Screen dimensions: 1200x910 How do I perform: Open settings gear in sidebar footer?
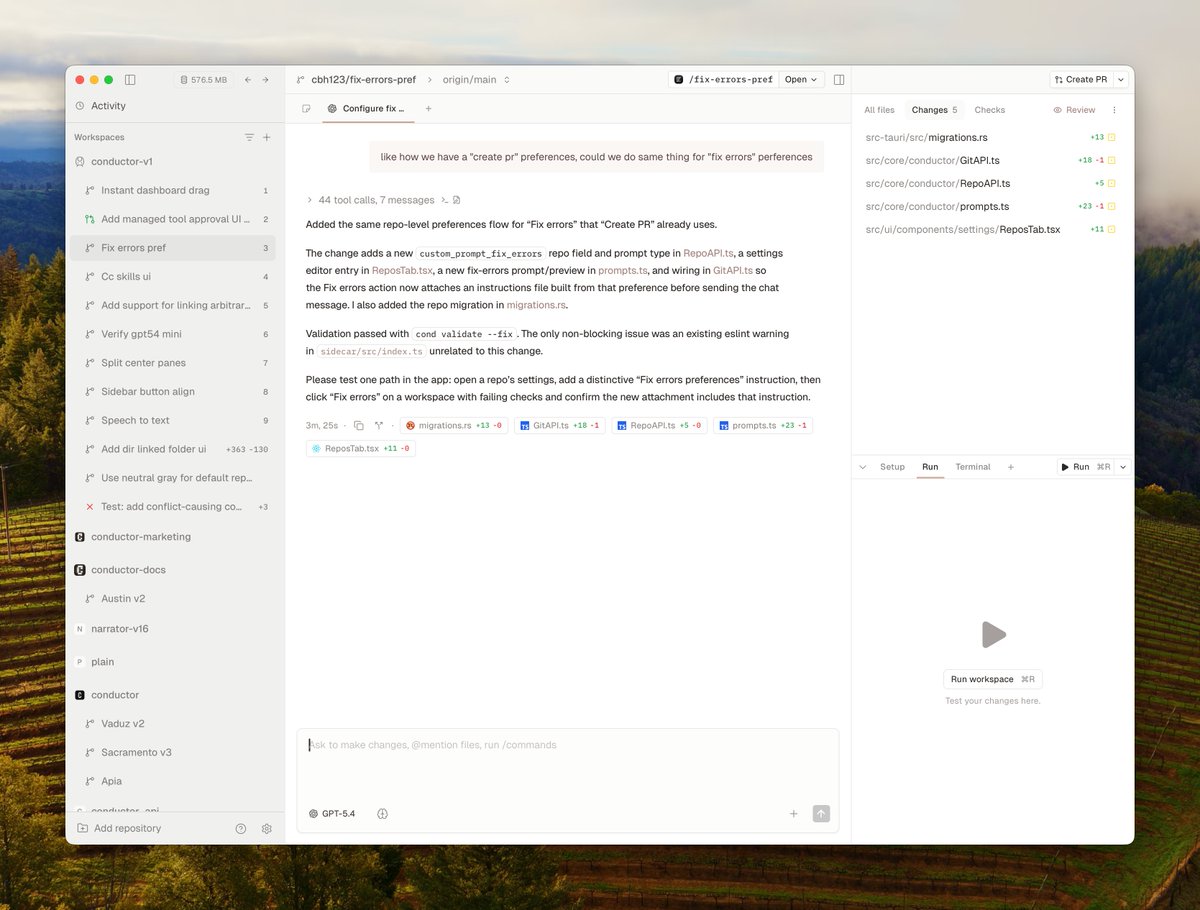pos(267,828)
